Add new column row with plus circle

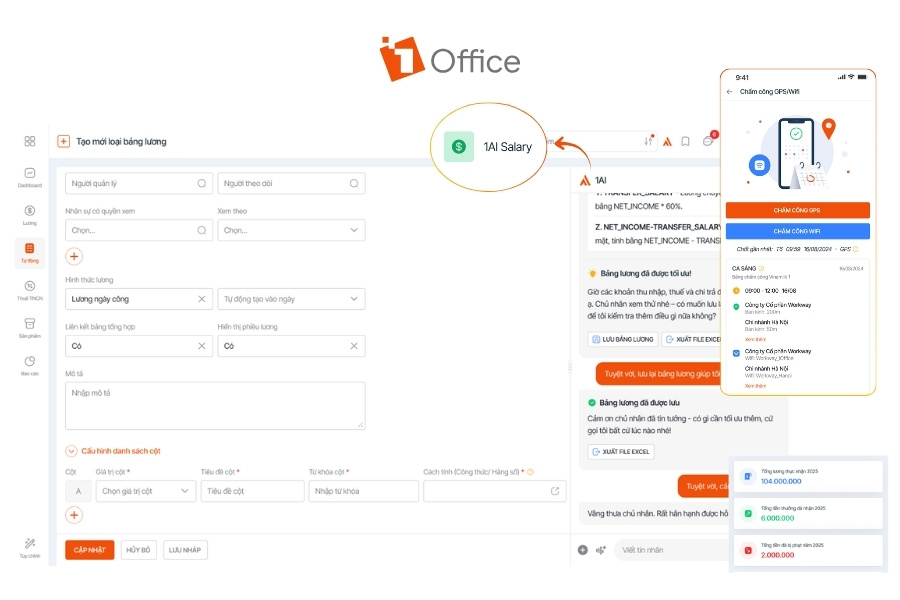click(x=74, y=515)
